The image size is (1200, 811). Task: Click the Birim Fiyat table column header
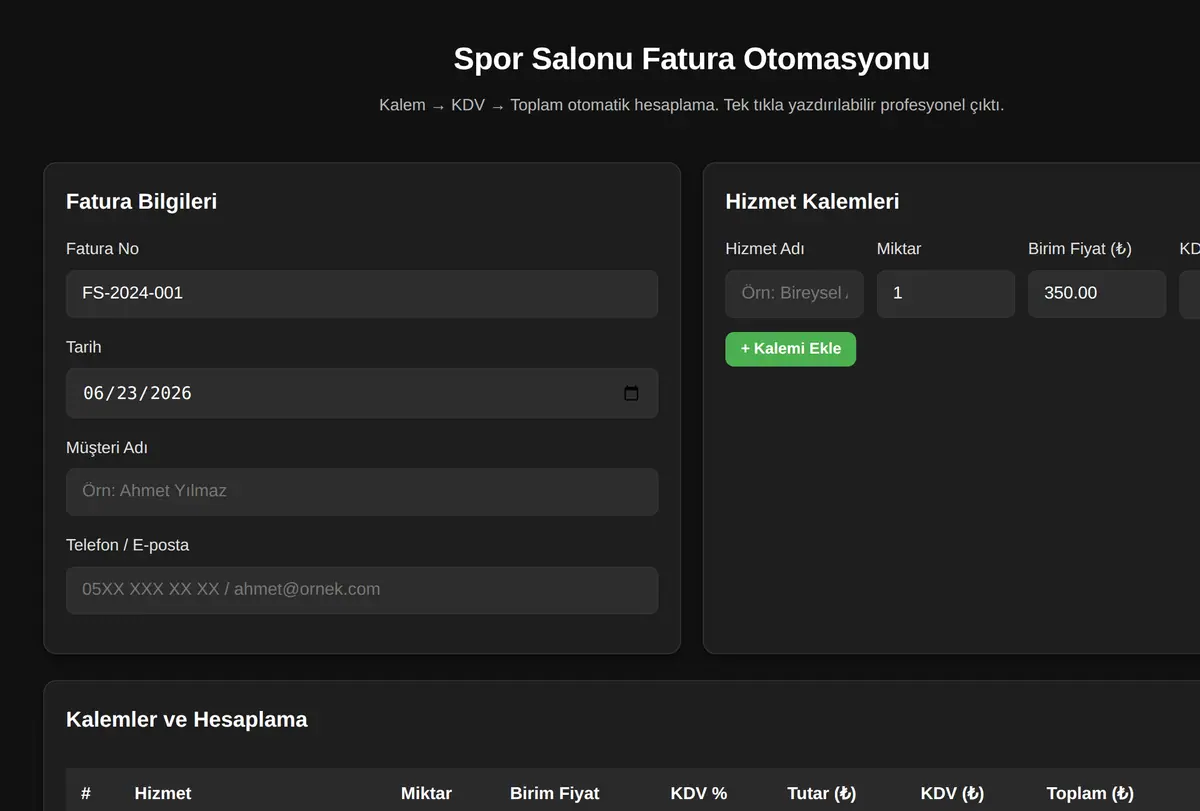tap(555, 793)
